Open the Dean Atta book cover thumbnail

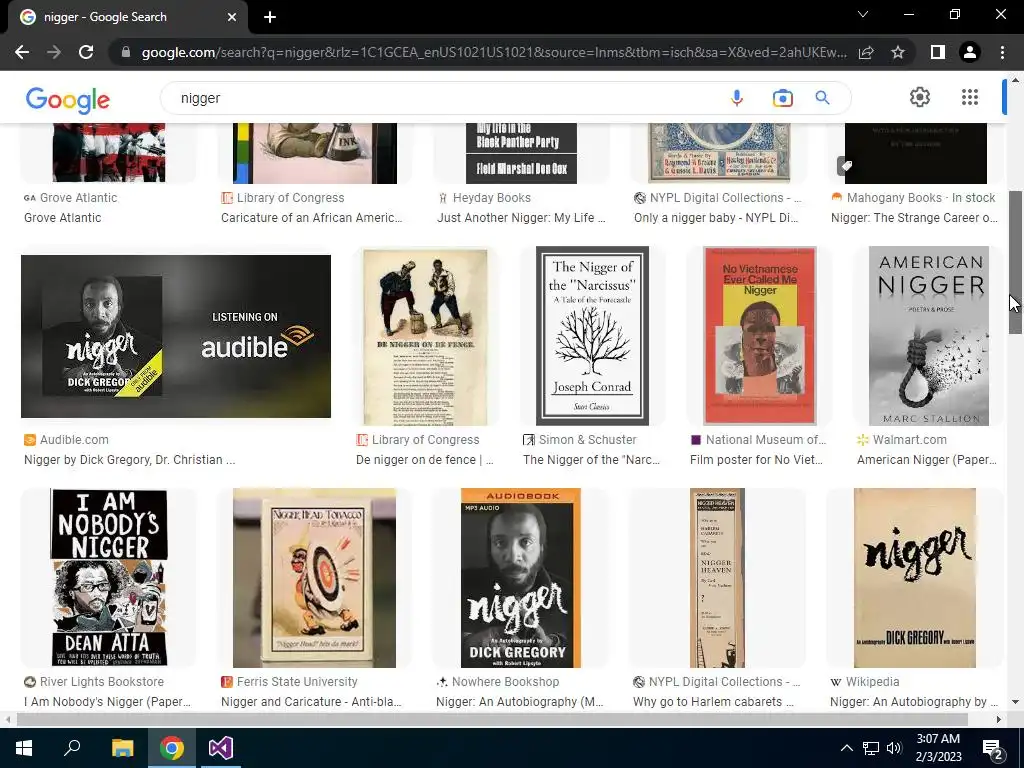click(109, 578)
